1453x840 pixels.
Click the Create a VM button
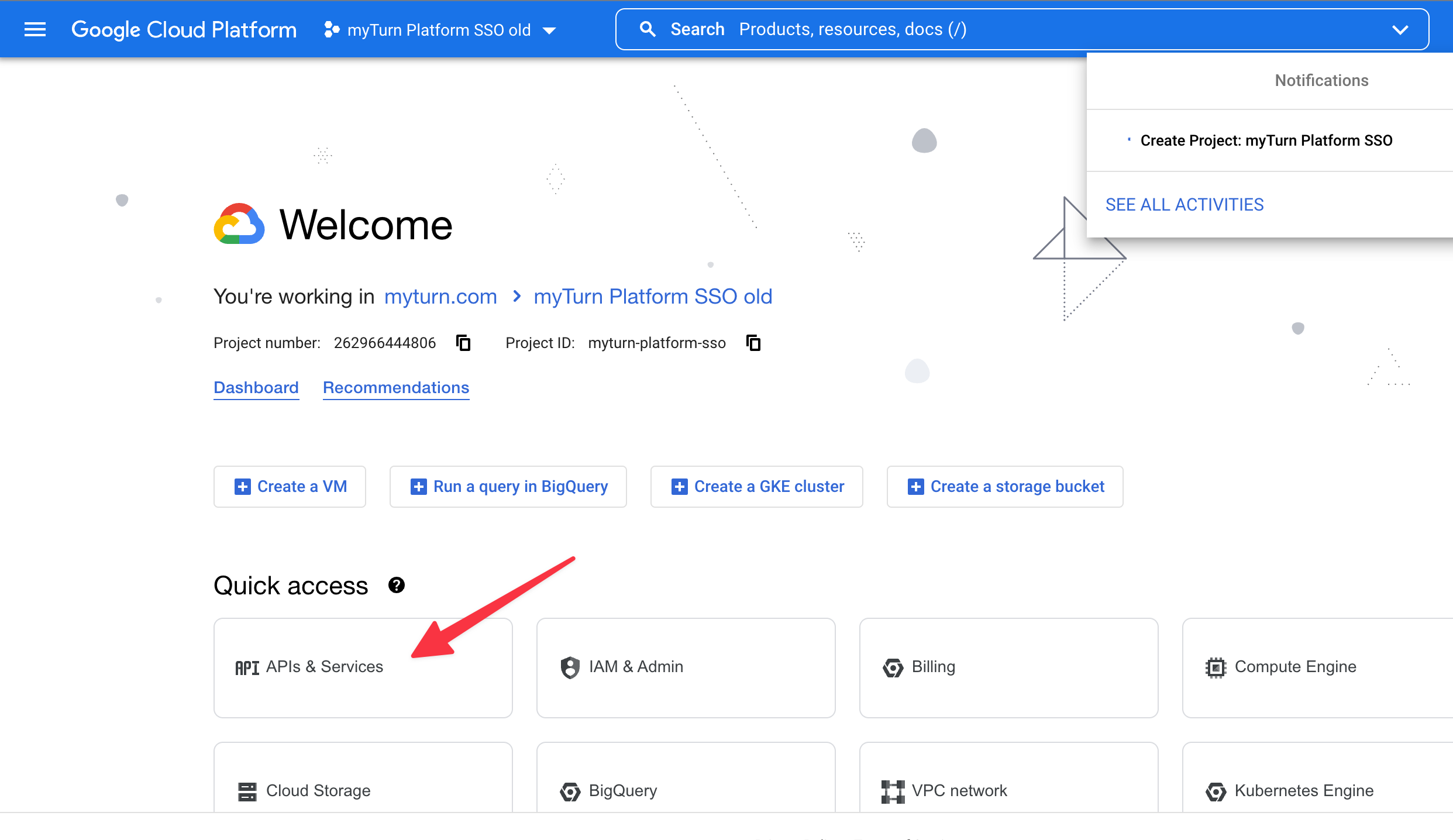(x=290, y=487)
